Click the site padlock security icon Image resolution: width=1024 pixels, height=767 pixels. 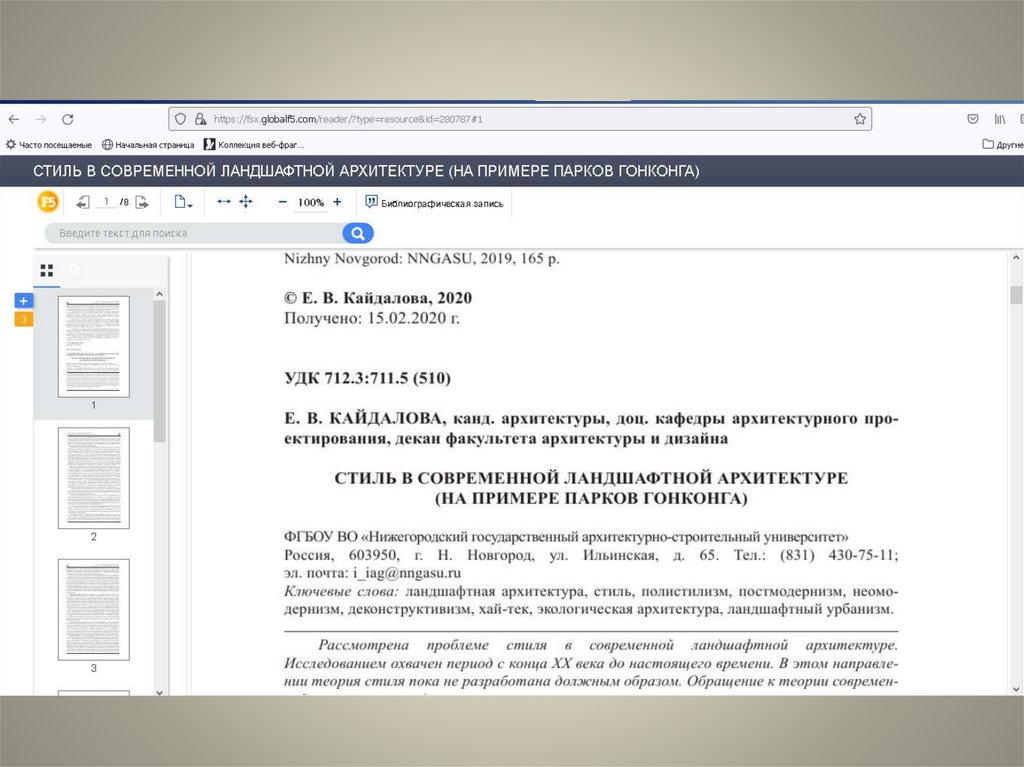click(200, 119)
